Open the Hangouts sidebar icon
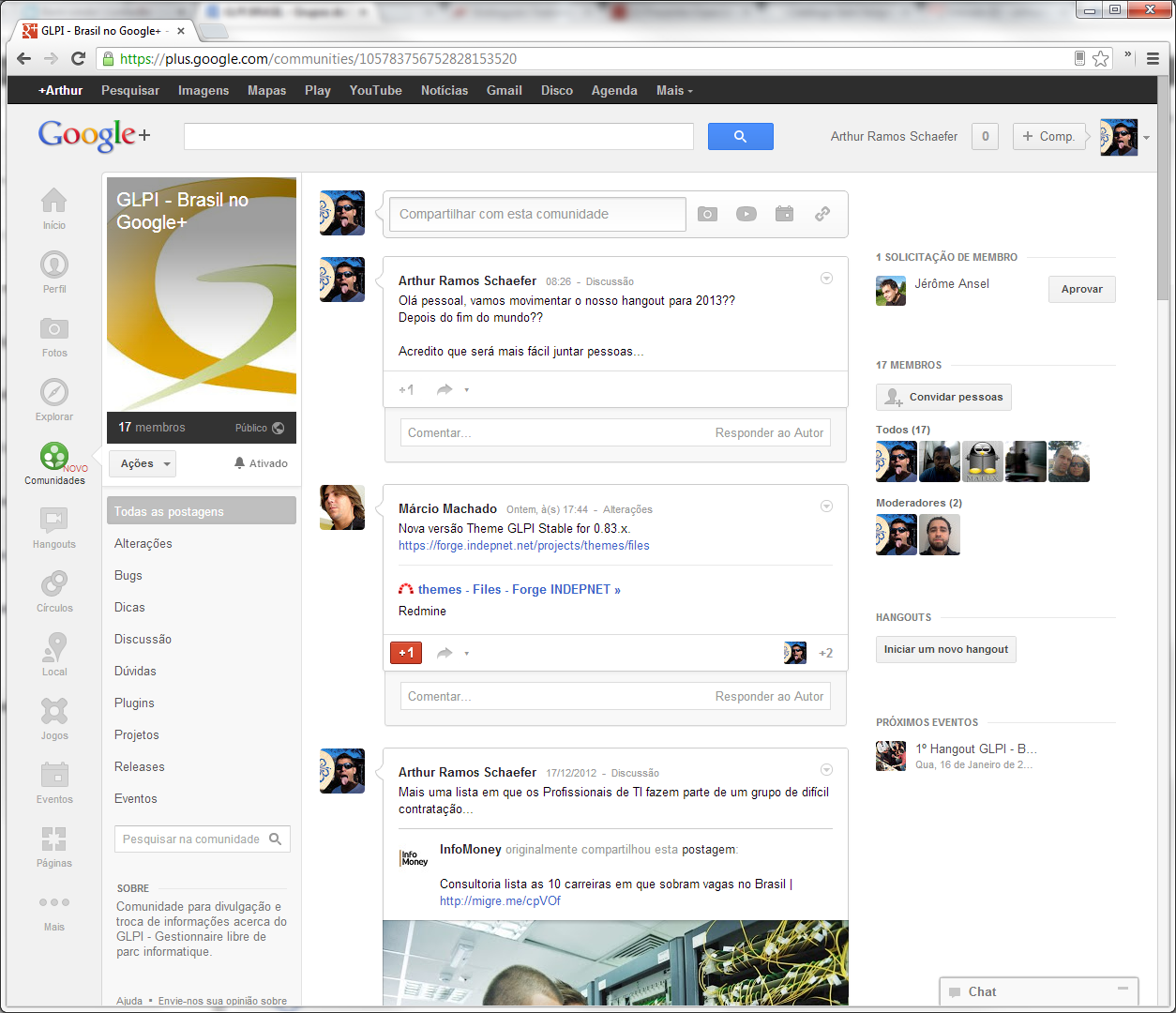1176x1013 pixels. [54, 520]
